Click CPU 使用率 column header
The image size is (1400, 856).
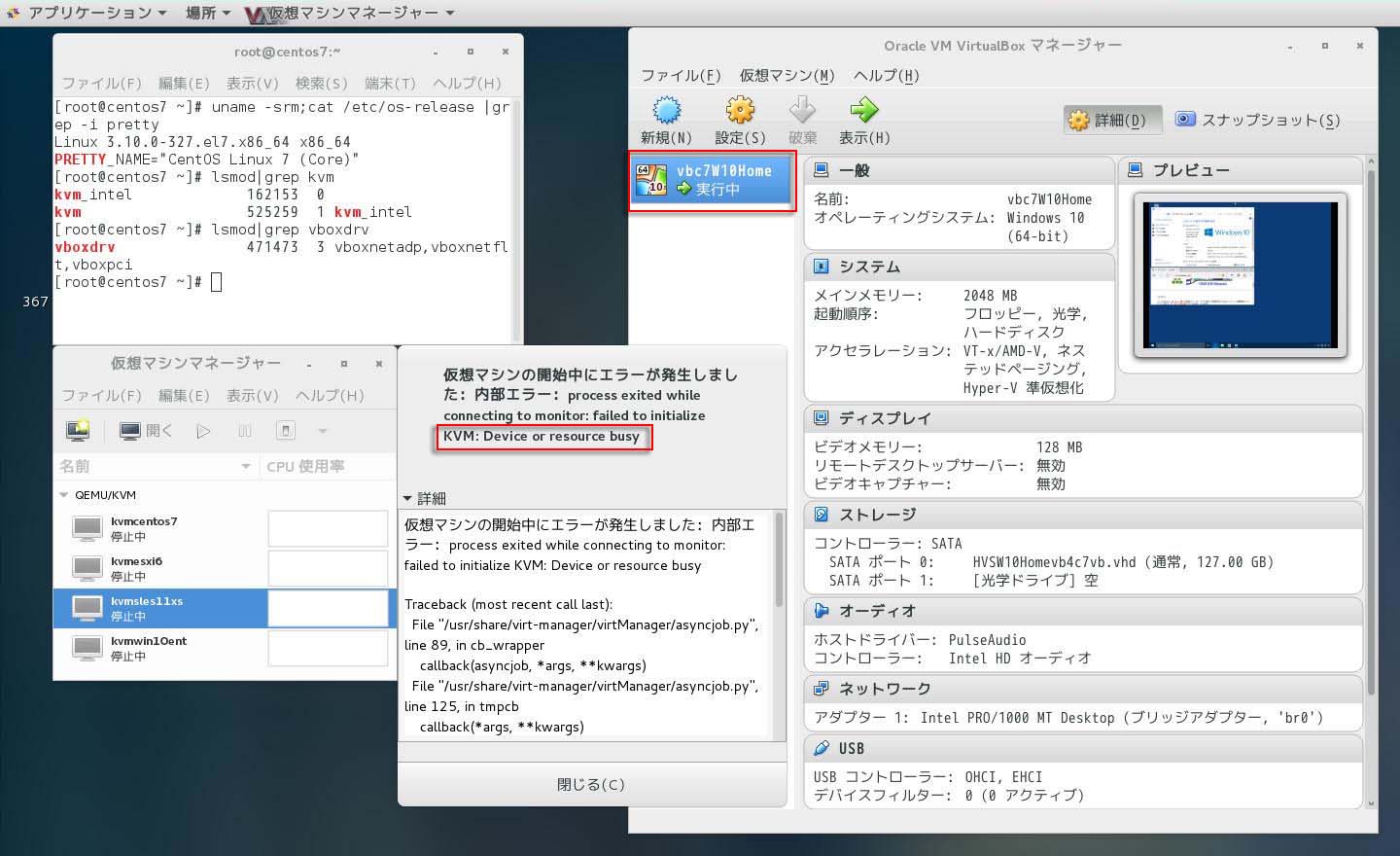(328, 467)
